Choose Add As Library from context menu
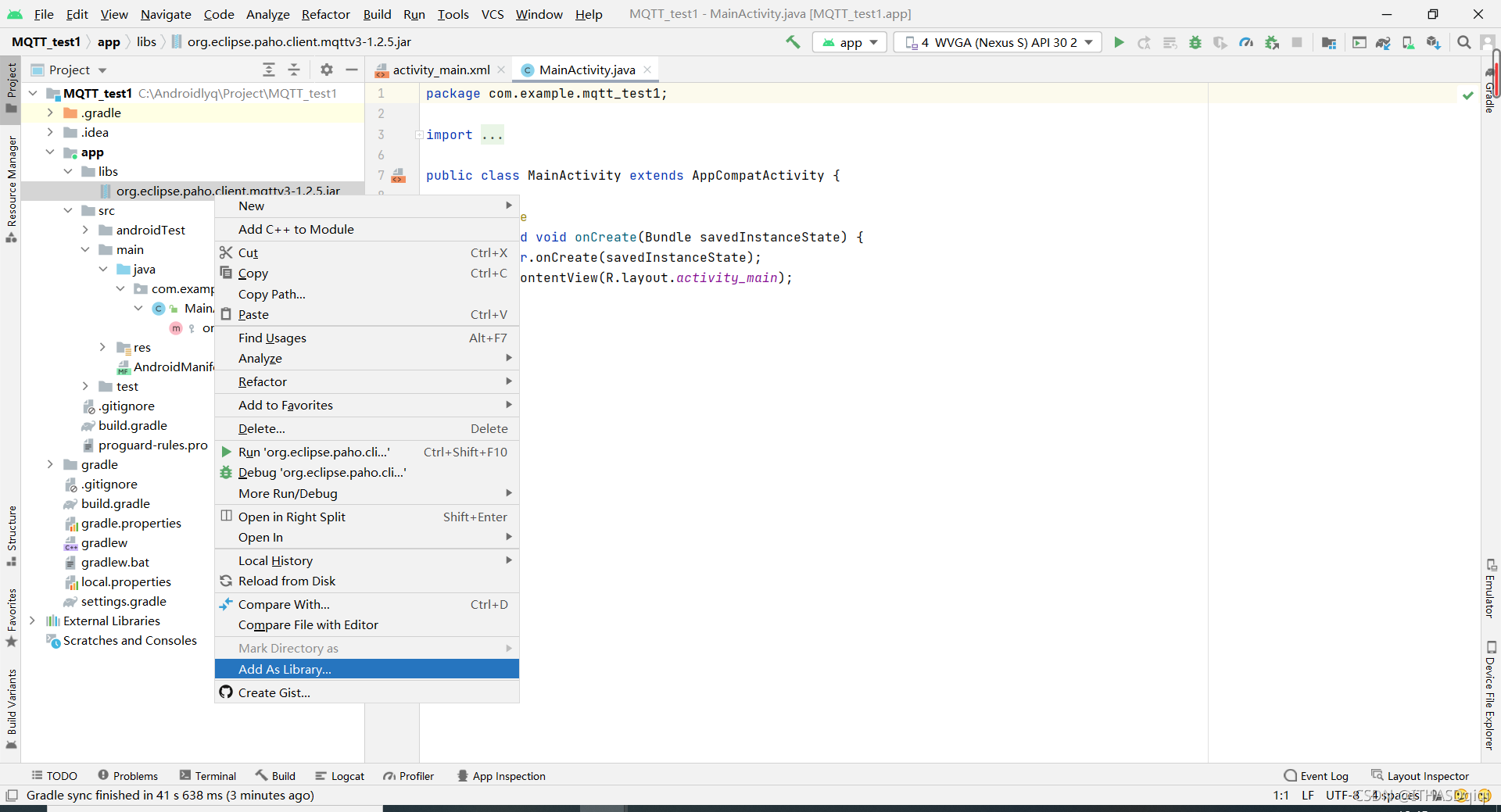 (x=285, y=669)
